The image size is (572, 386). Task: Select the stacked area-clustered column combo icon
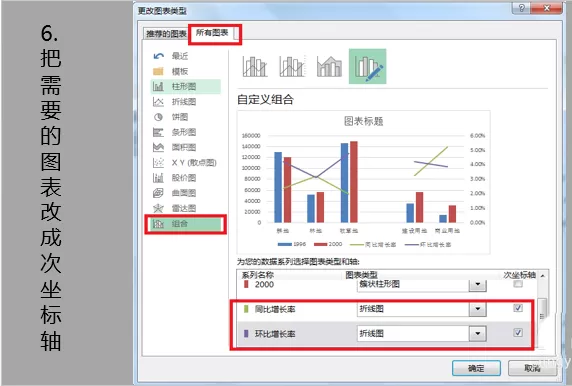click(x=329, y=66)
